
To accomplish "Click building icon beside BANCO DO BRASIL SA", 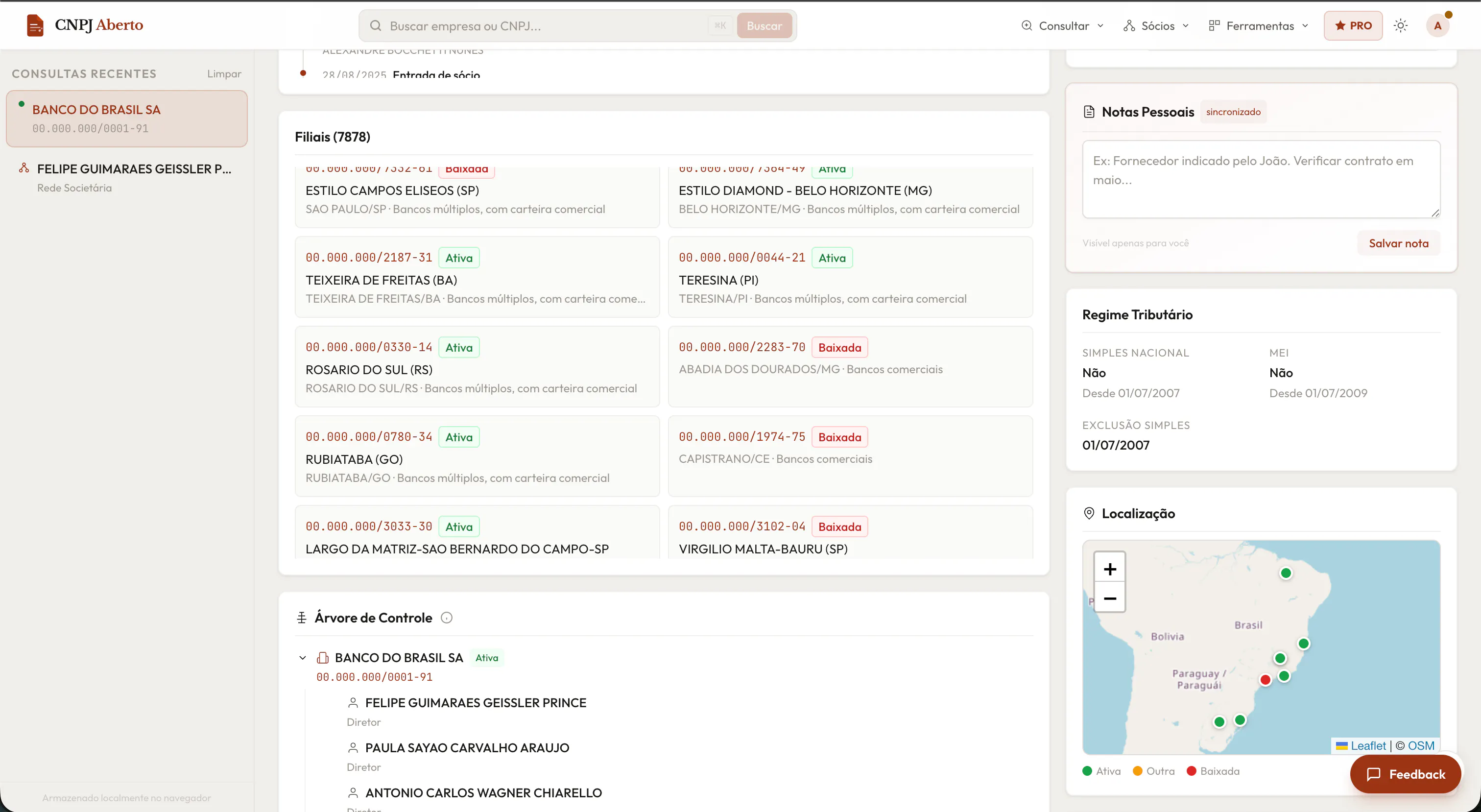I will [x=323, y=657].
